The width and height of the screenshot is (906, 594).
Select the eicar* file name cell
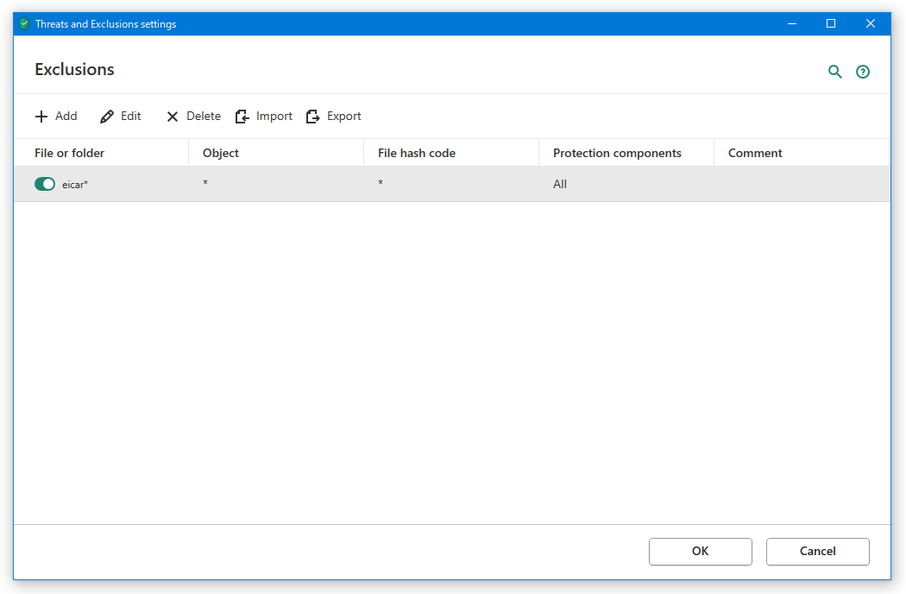click(75, 185)
